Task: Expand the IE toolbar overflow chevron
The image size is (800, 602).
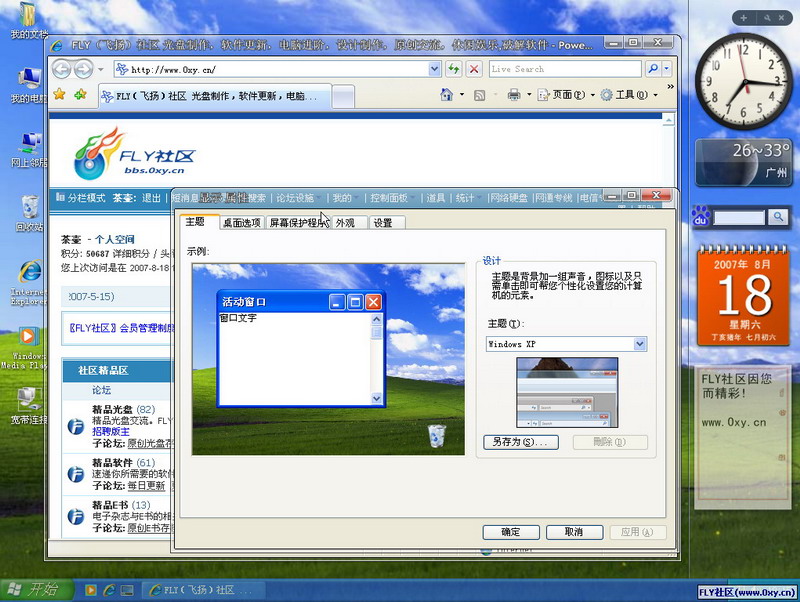Action: [670, 87]
